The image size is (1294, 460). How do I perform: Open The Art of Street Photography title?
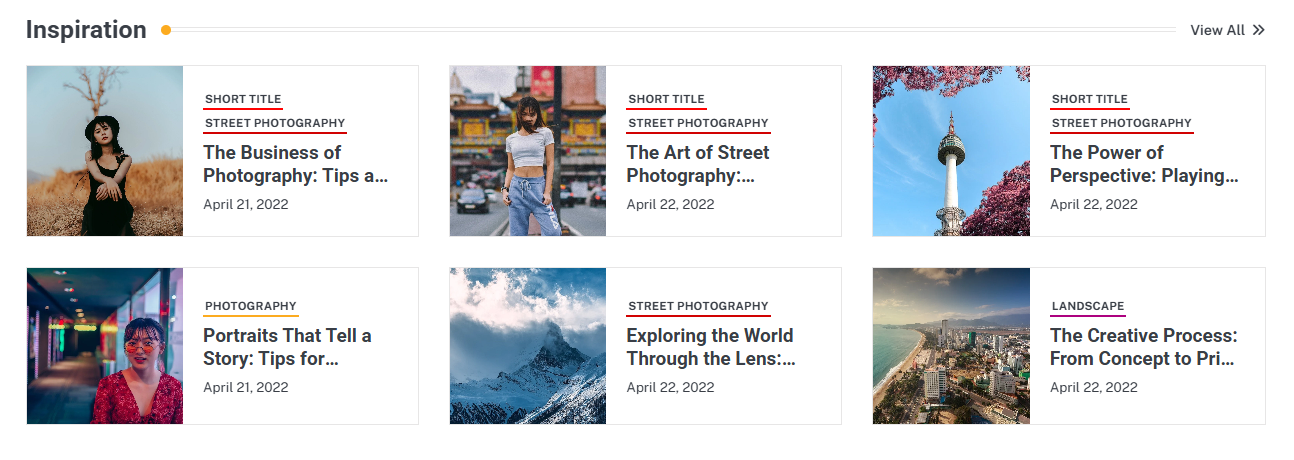click(x=698, y=164)
